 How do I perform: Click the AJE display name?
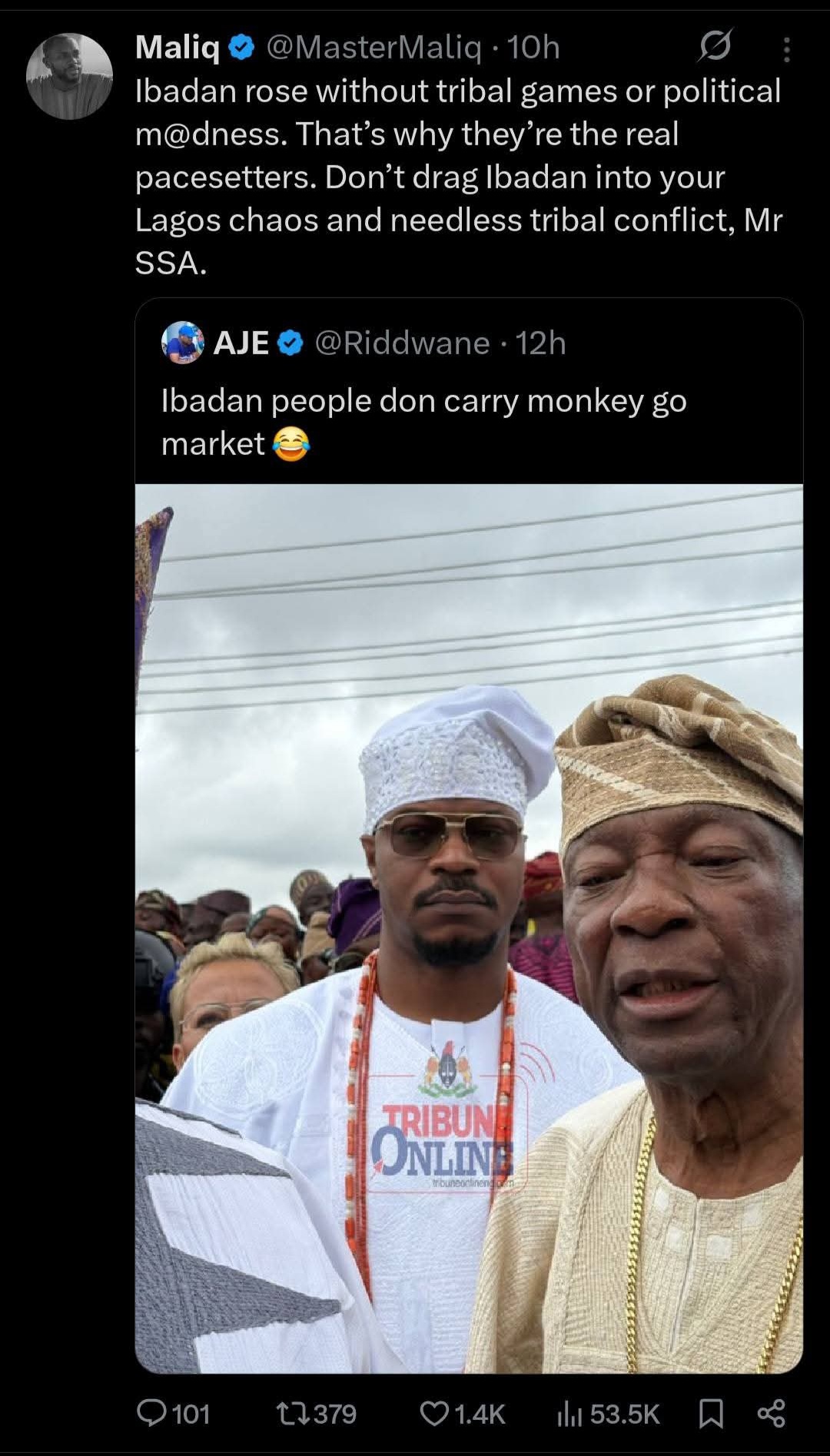(x=241, y=343)
